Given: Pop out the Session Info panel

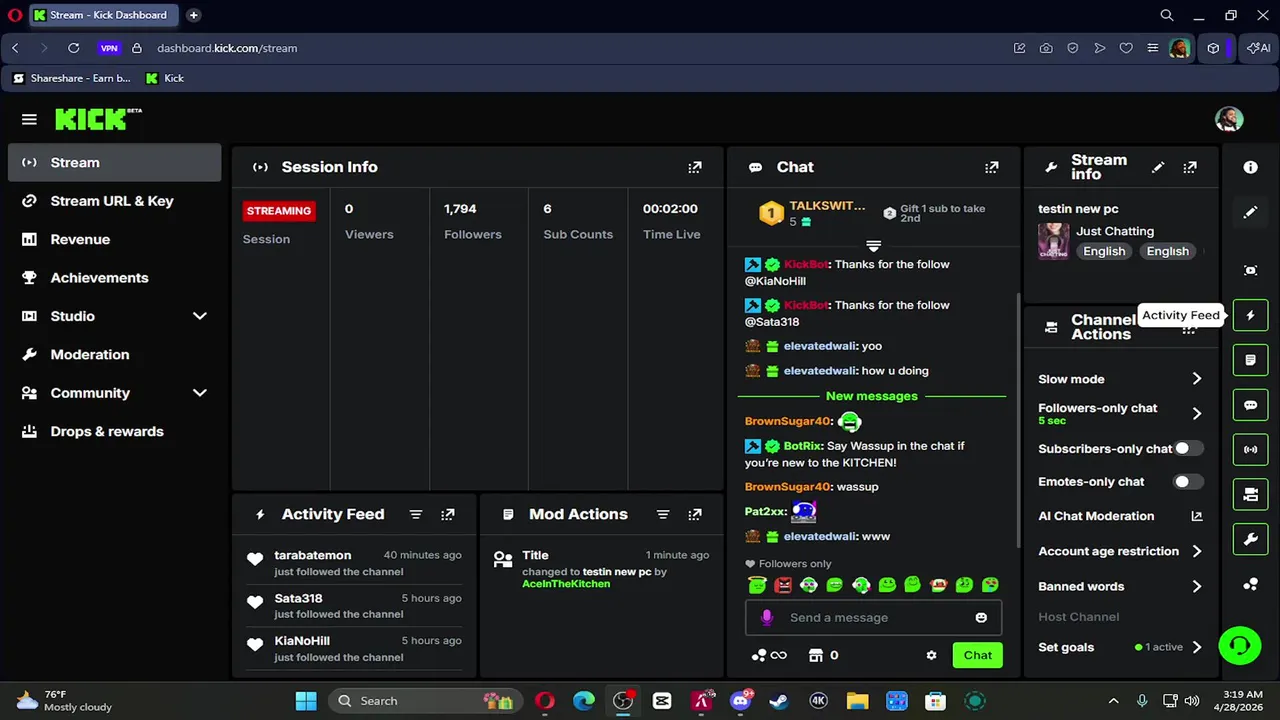Looking at the screenshot, I should pos(695,167).
